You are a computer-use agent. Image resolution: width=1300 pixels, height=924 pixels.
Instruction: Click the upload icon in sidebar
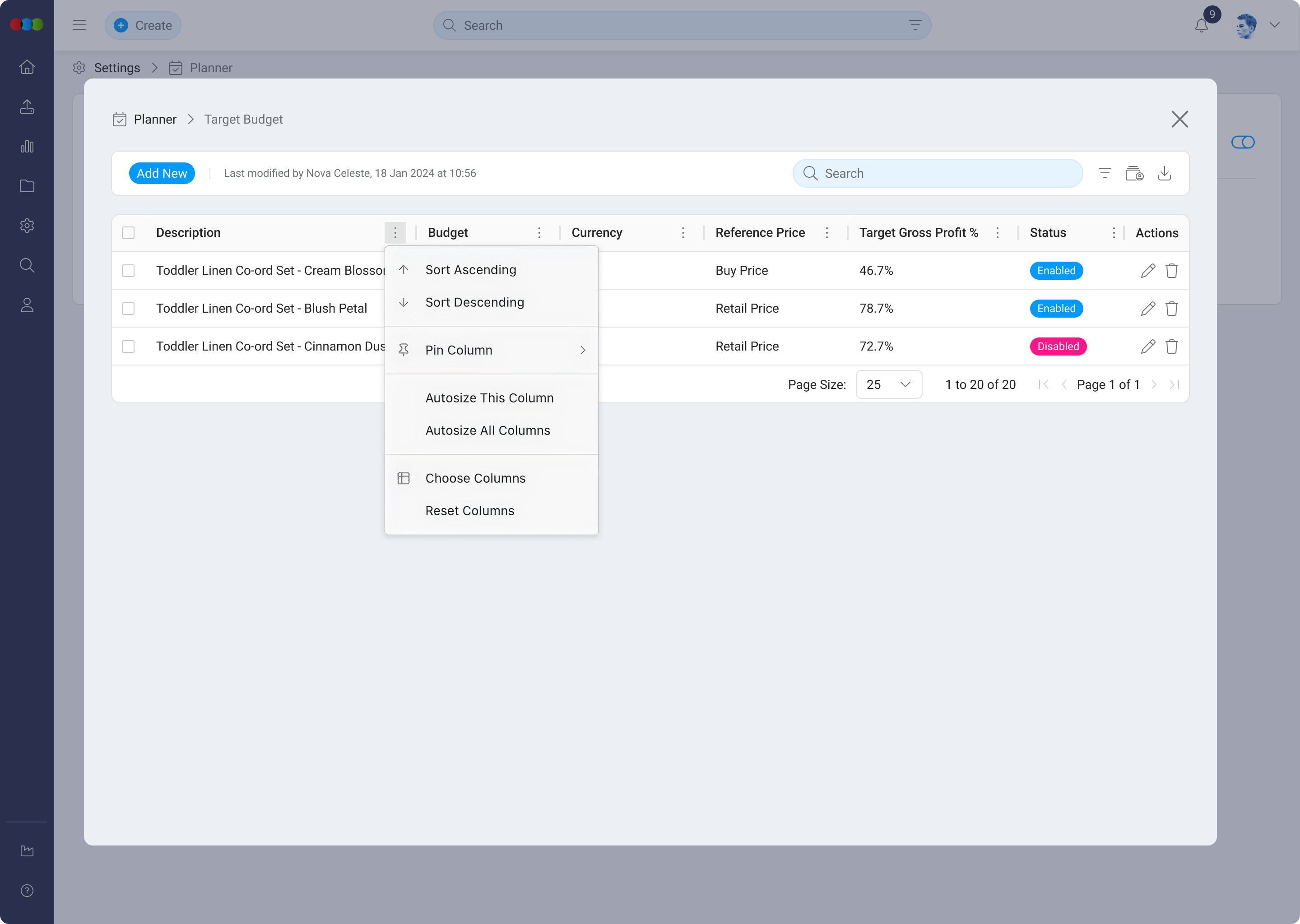(x=27, y=107)
